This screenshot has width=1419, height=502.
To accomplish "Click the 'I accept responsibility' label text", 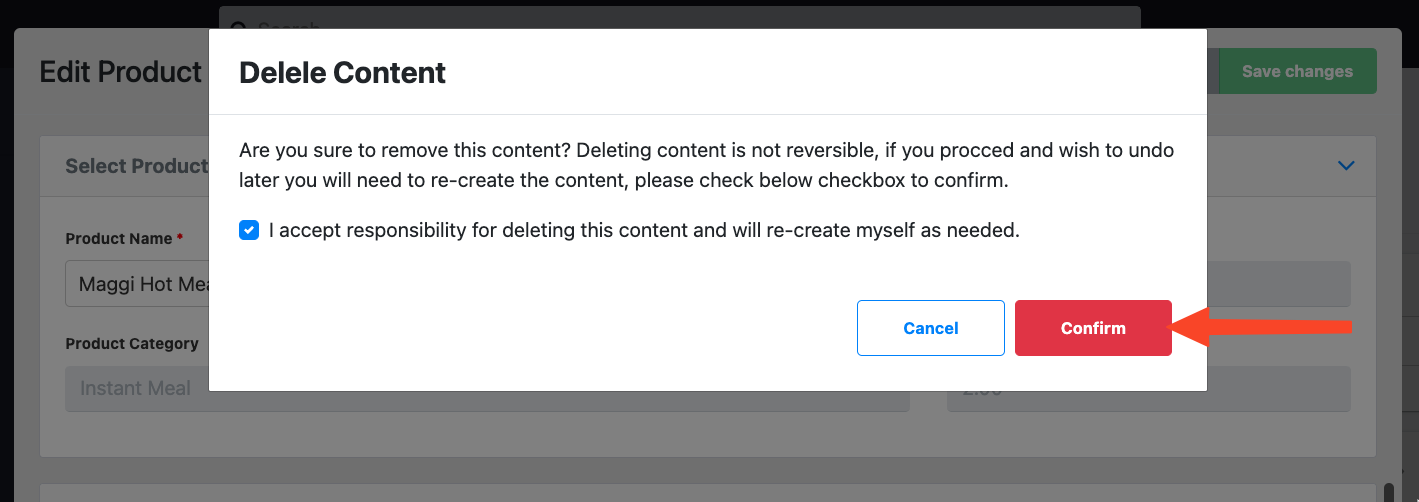I will [644, 230].
